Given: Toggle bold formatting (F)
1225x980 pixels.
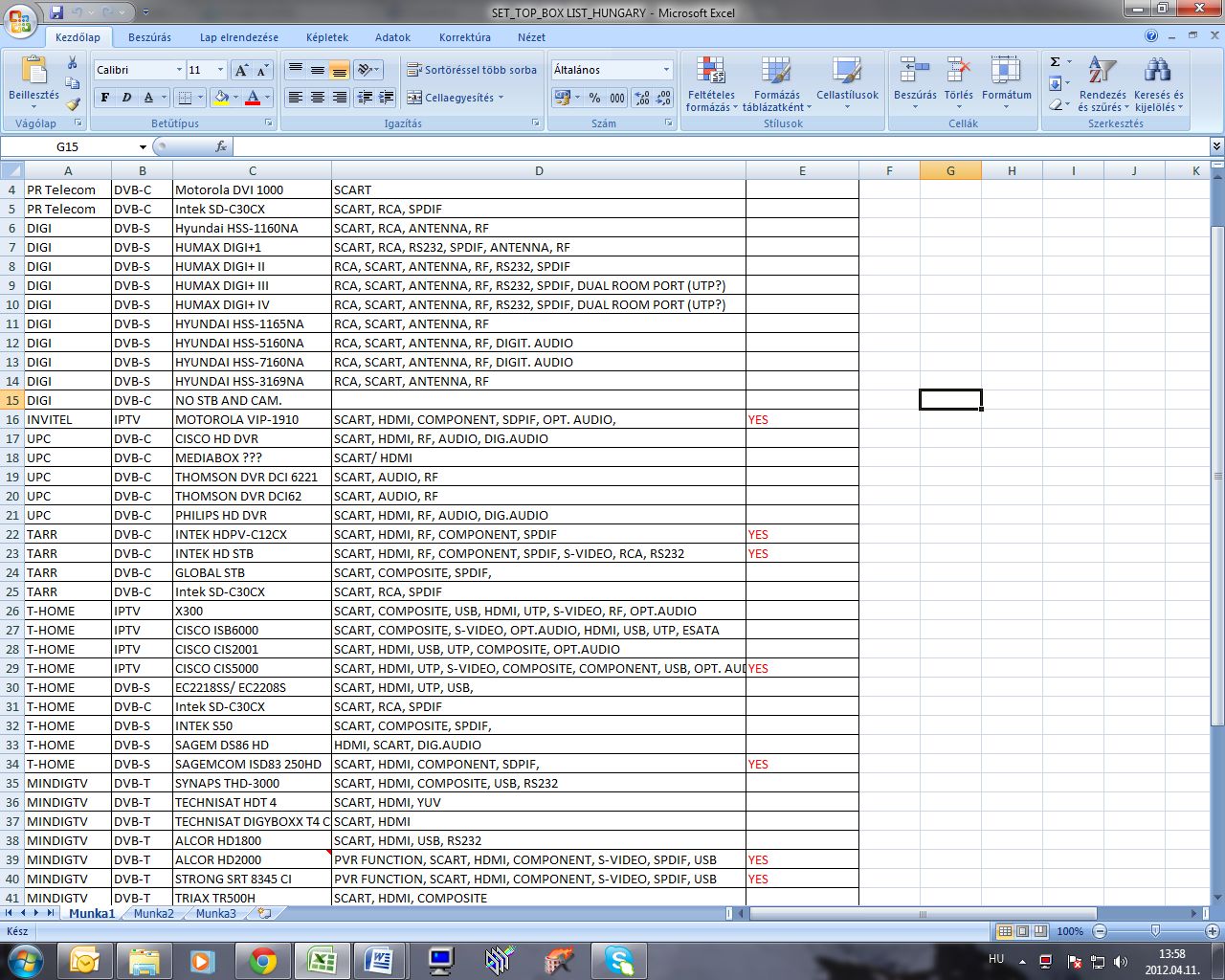Looking at the screenshot, I should pos(104,98).
